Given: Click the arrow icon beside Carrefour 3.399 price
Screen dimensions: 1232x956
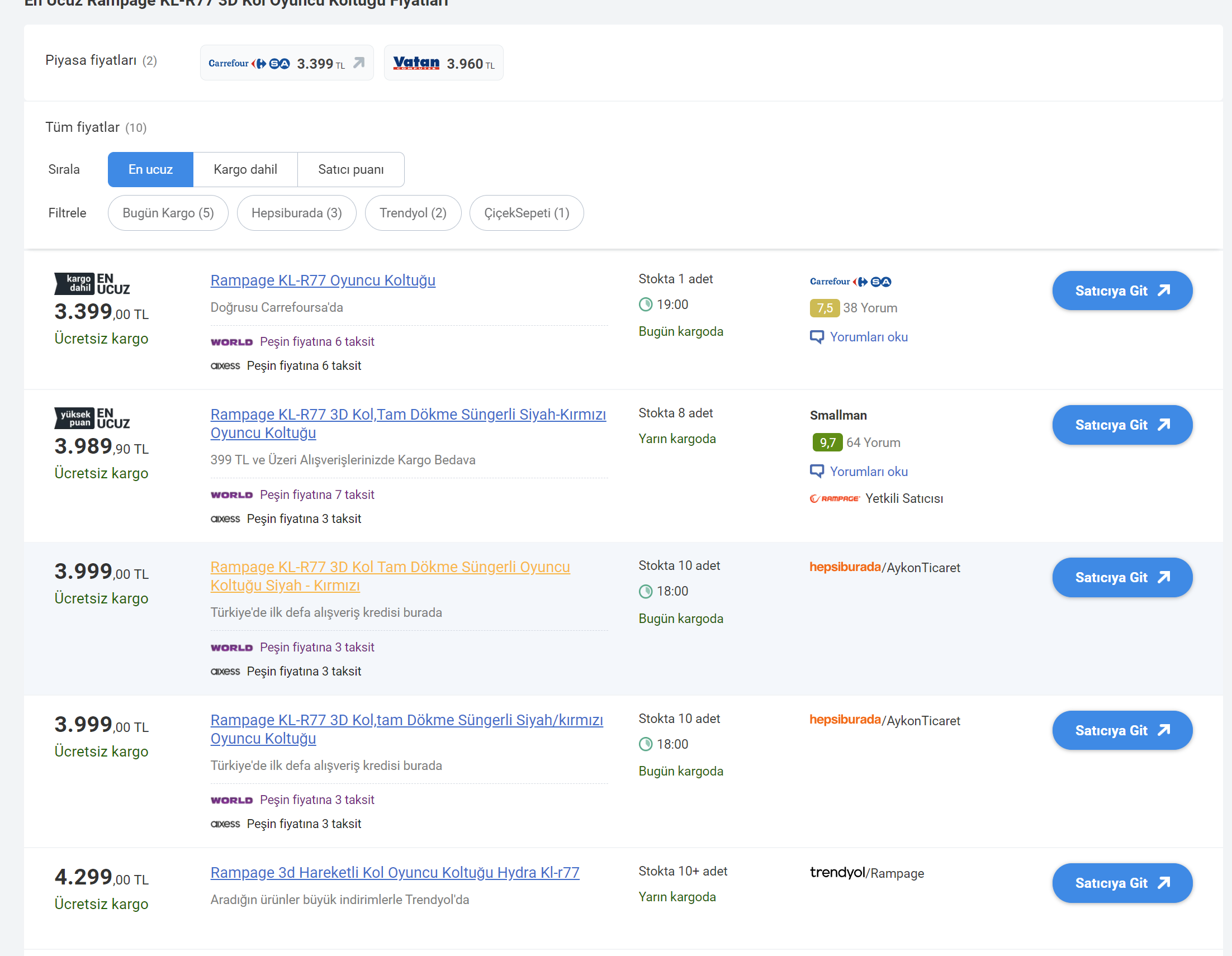Looking at the screenshot, I should (359, 63).
